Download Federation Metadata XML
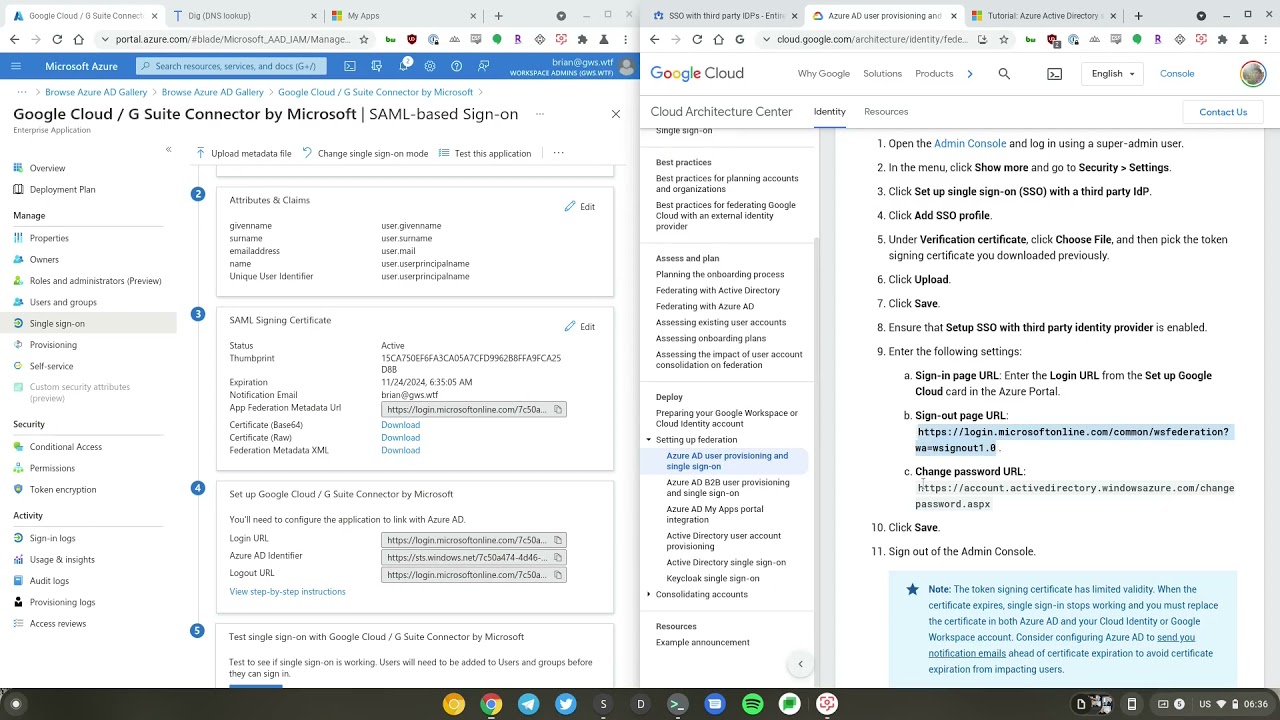Viewport: 1280px width, 720px height. pyautogui.click(x=400, y=450)
